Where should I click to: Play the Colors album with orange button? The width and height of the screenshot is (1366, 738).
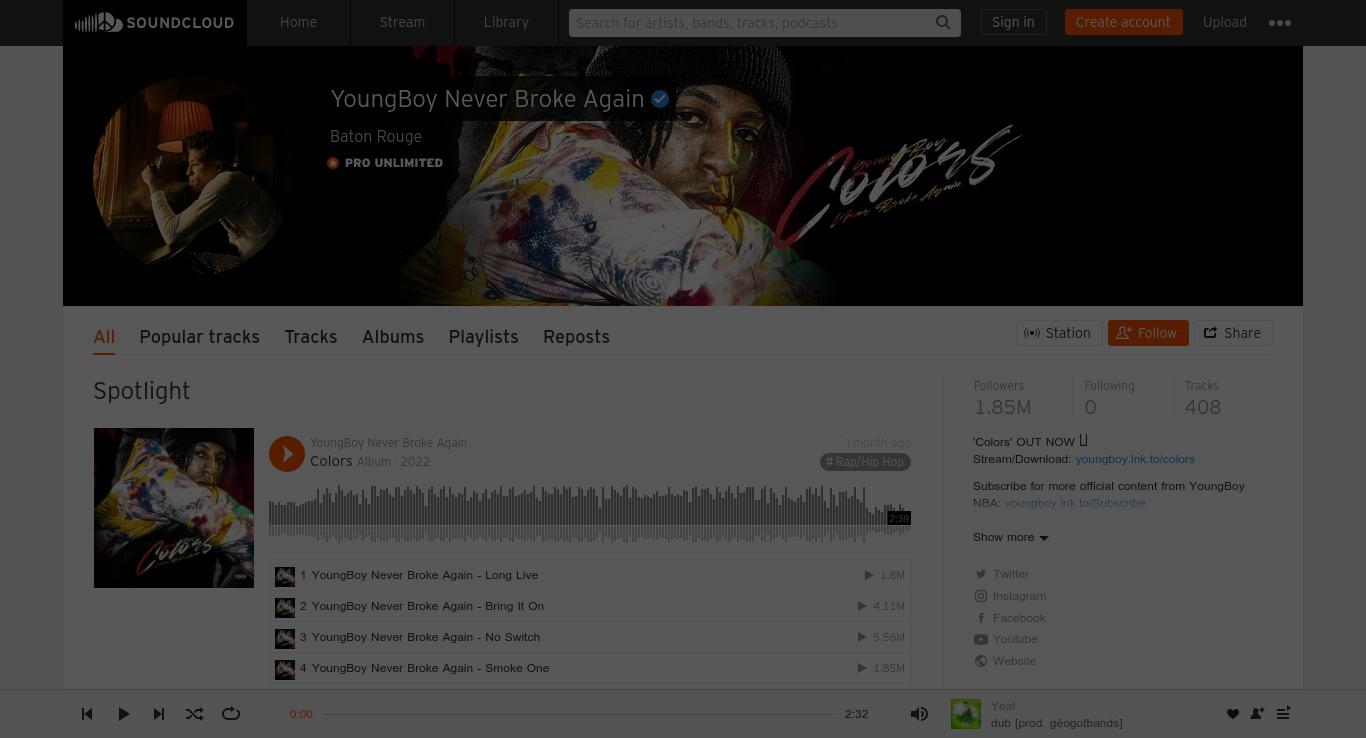287,454
